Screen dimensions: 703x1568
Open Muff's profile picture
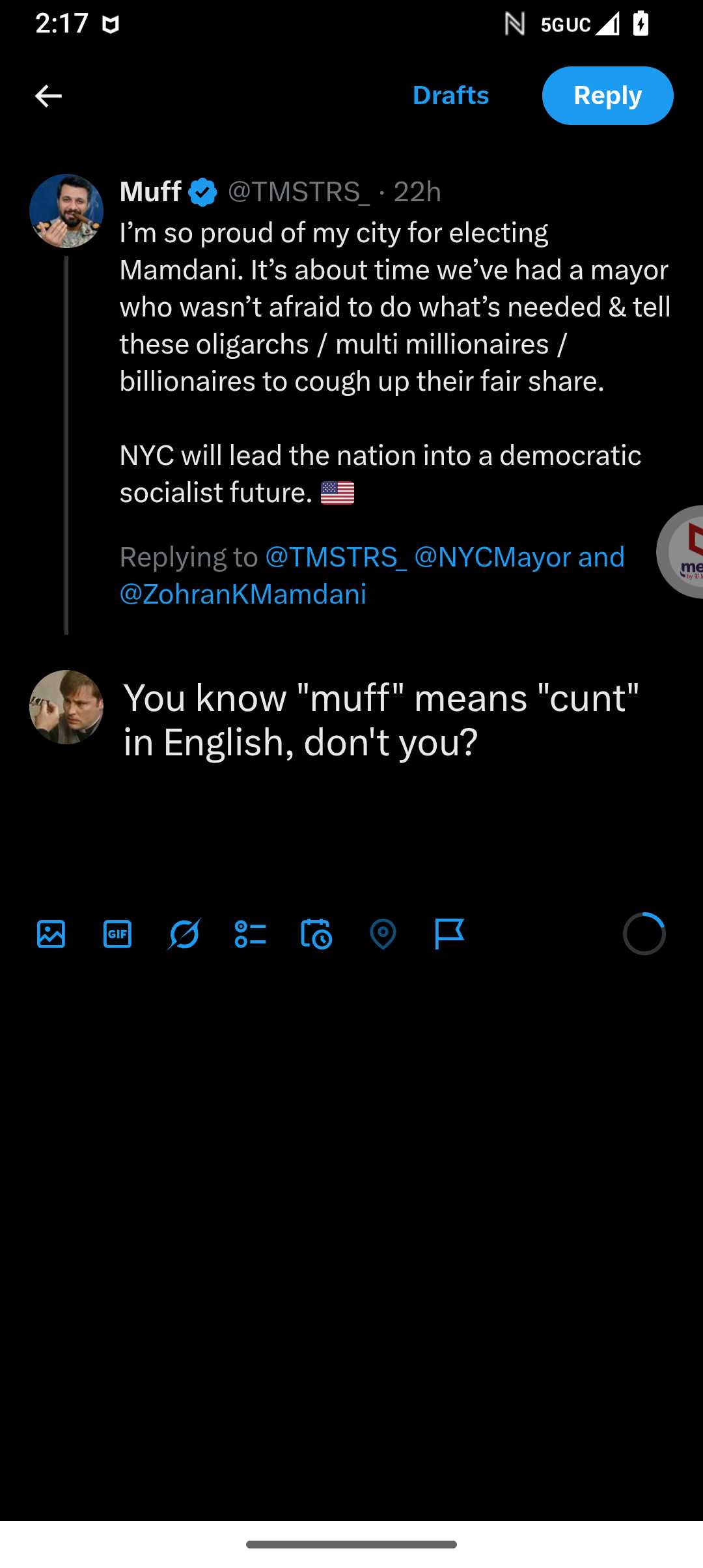tap(66, 211)
